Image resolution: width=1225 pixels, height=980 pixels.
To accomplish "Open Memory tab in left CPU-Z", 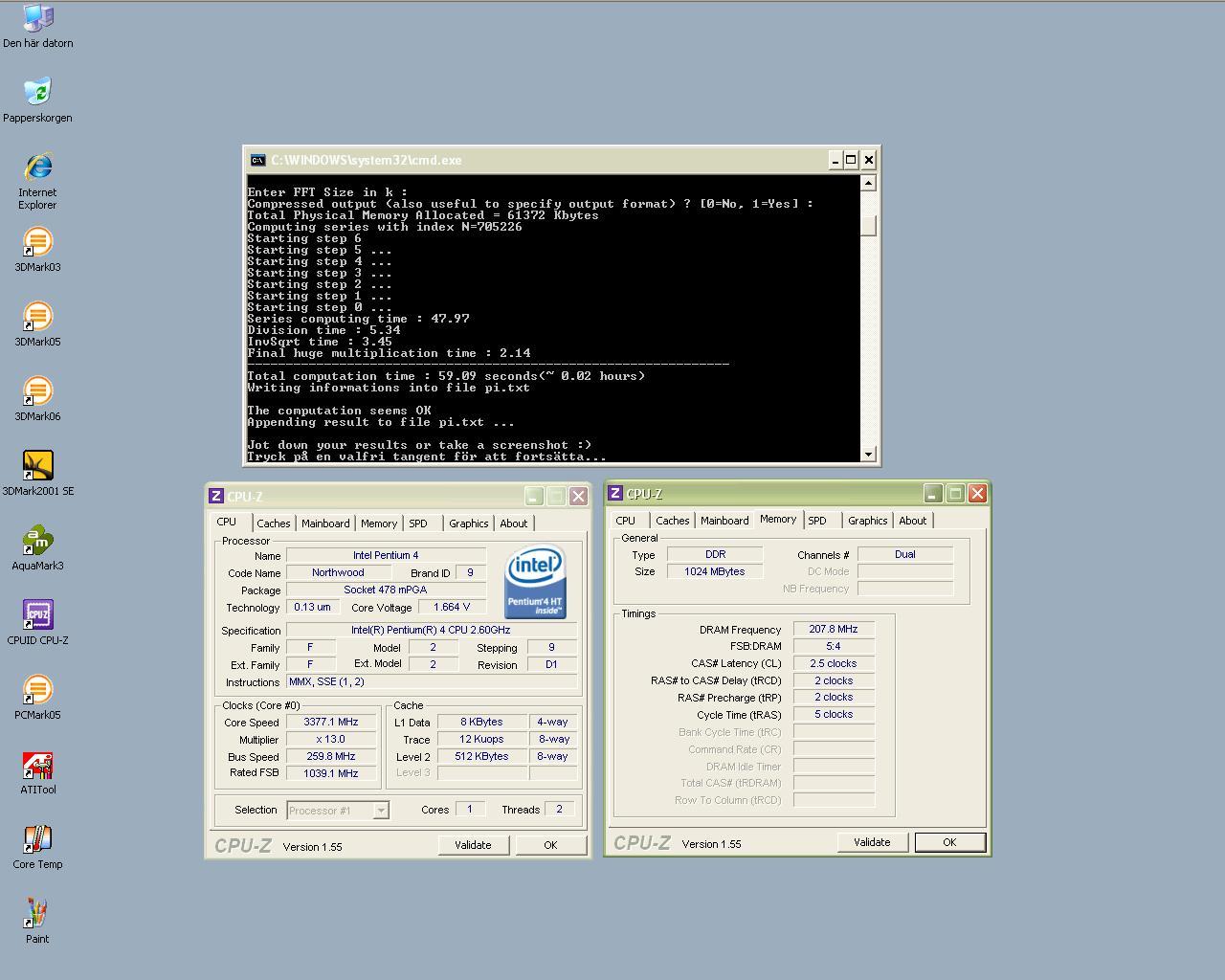I will 379,523.
